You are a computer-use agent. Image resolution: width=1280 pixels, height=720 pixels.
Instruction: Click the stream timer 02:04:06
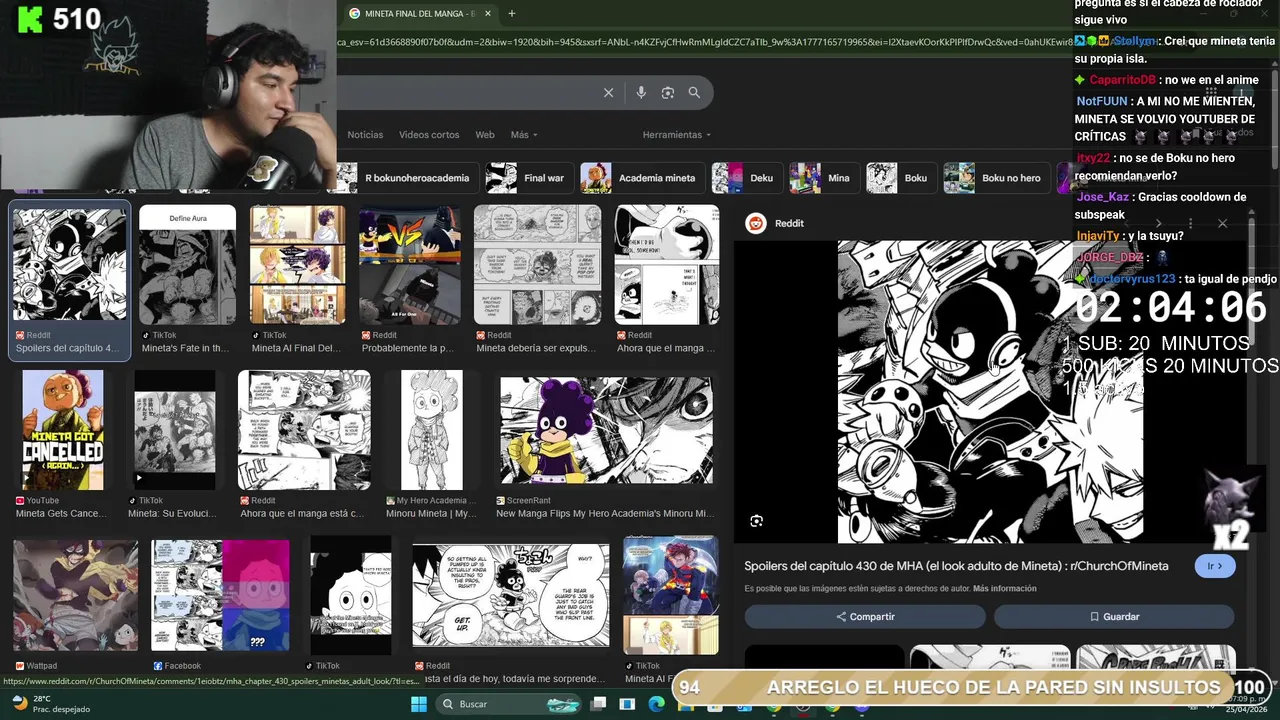pyautogui.click(x=1171, y=308)
